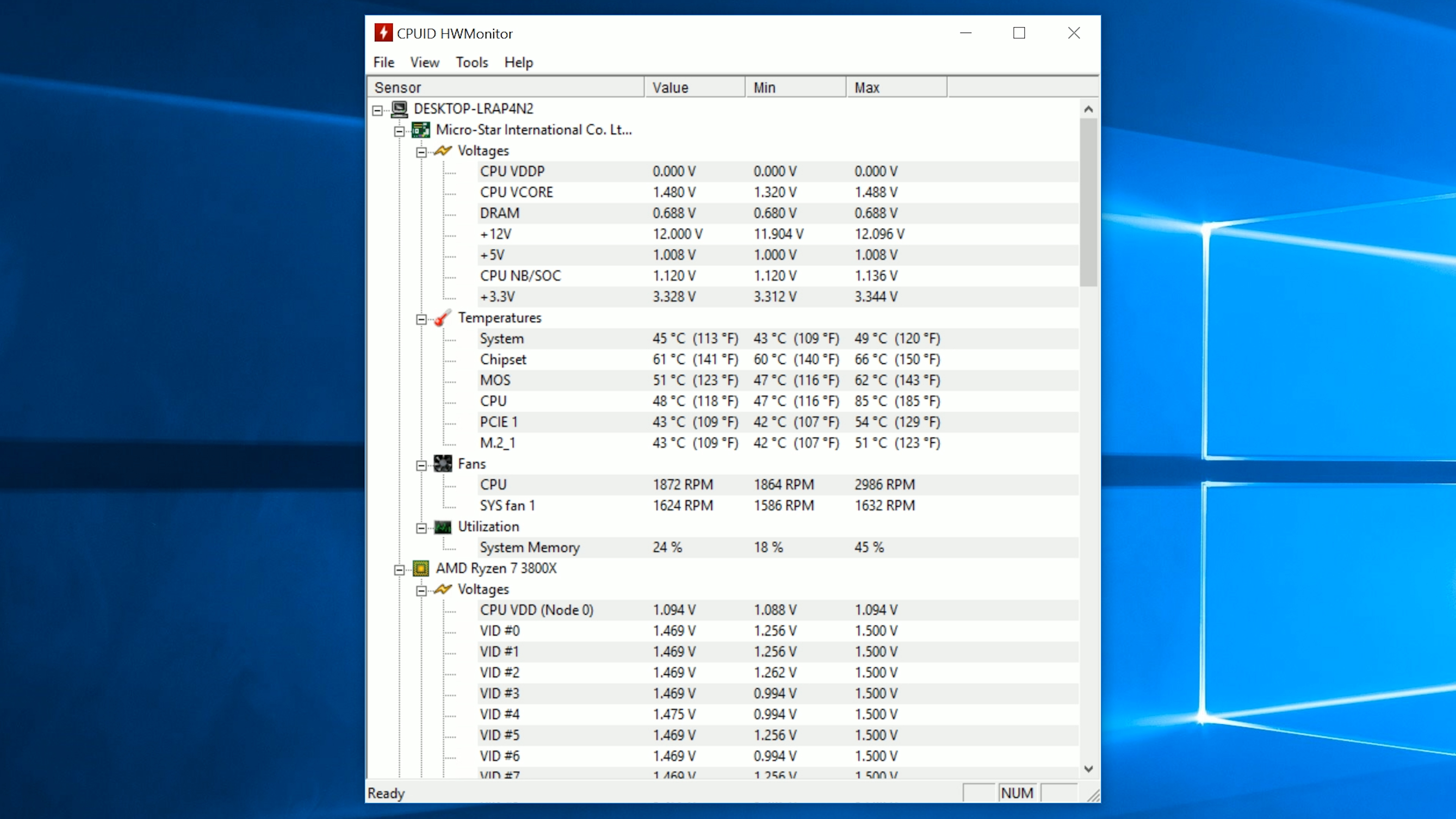Click the motherboard Voltages lightning icon

[442, 151]
